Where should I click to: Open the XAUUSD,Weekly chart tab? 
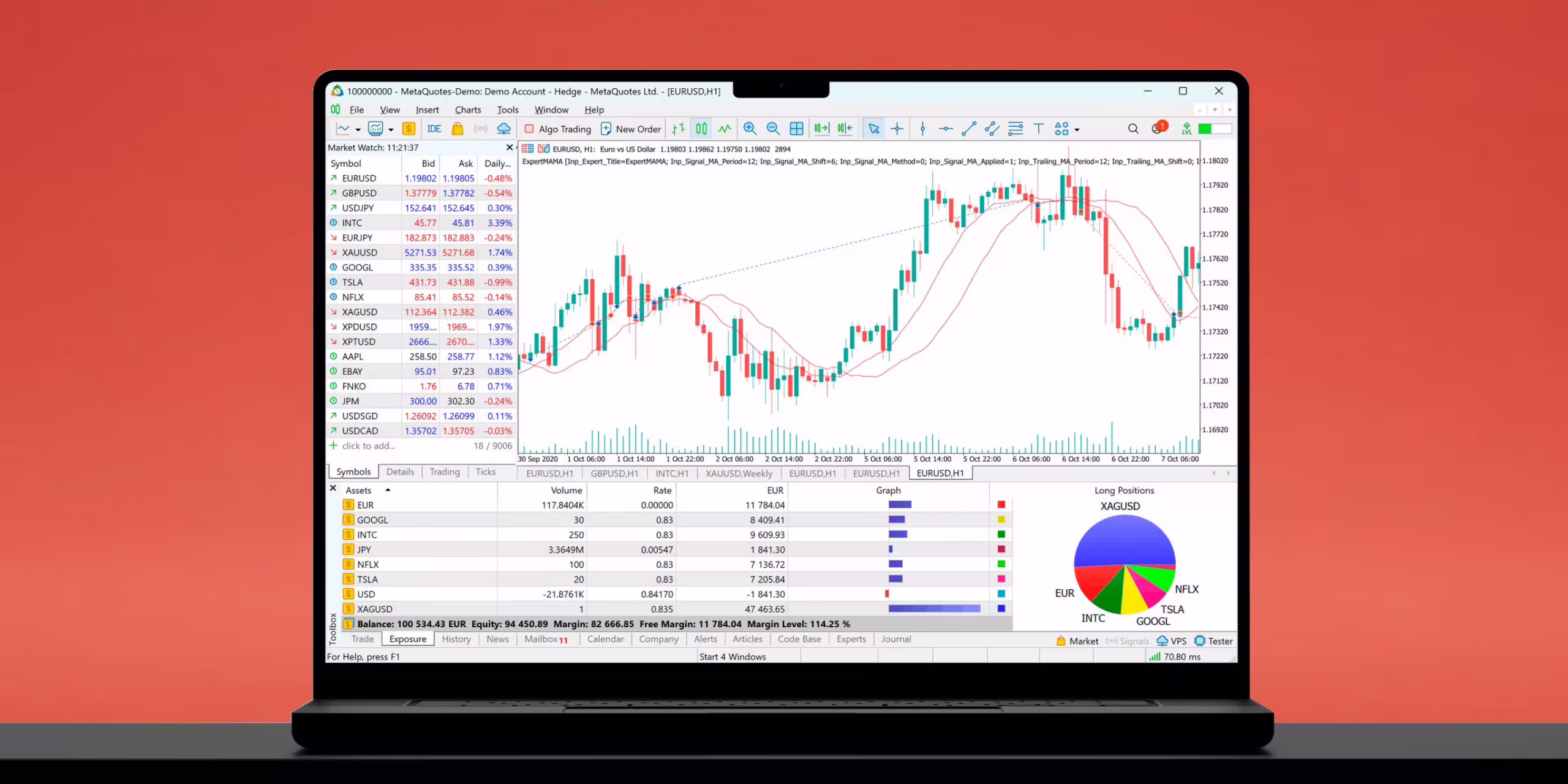click(x=739, y=473)
